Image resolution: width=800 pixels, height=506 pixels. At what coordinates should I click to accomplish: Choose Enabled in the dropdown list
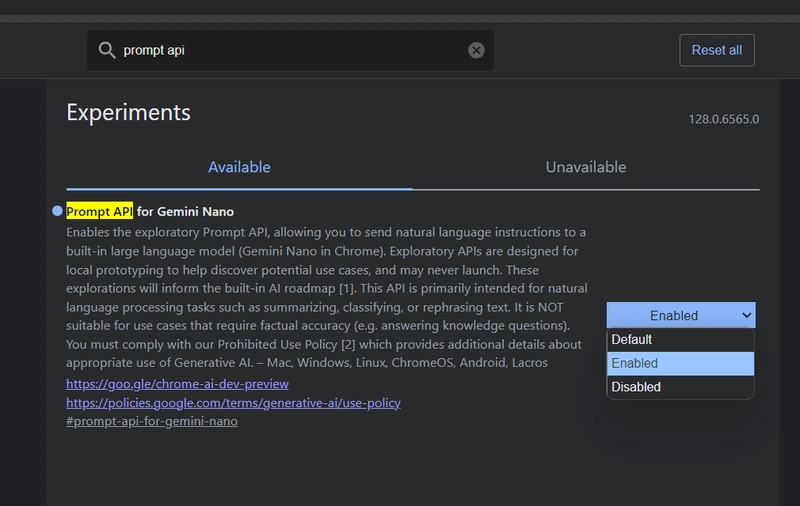coord(681,363)
